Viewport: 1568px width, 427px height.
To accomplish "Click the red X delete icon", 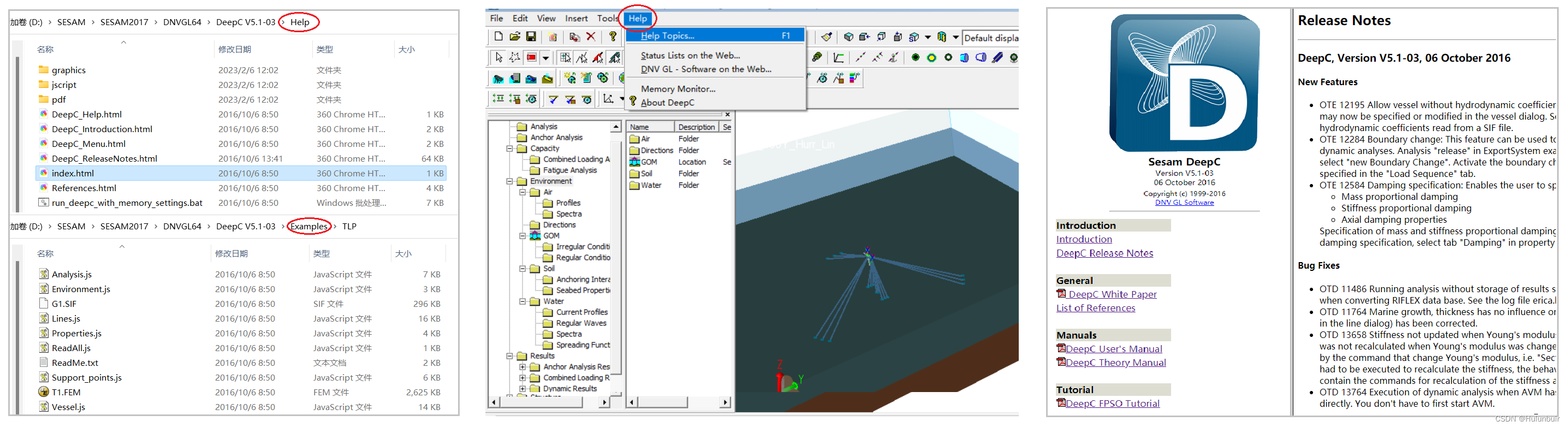I will pyautogui.click(x=591, y=37).
